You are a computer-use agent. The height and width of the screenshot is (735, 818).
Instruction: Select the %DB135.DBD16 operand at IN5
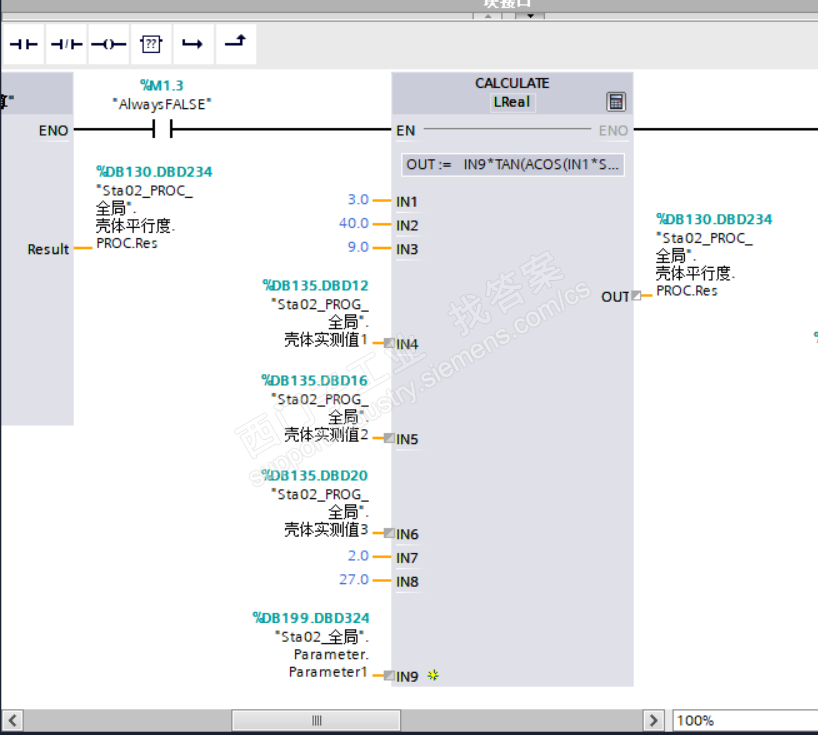pyautogui.click(x=315, y=380)
